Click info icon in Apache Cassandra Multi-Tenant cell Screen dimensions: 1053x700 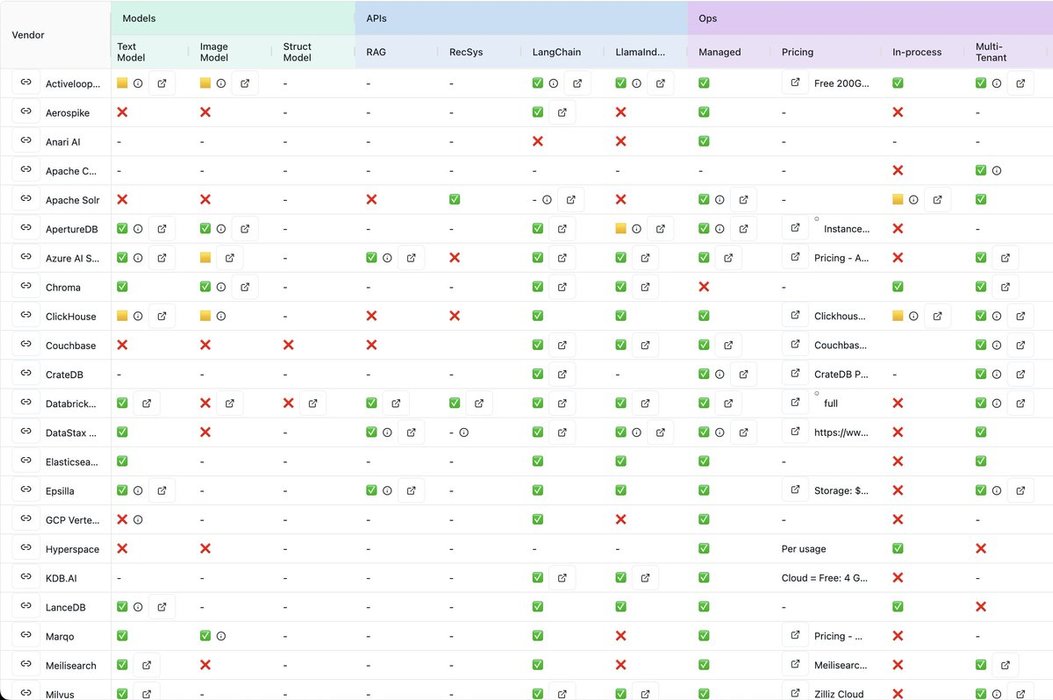(997, 171)
